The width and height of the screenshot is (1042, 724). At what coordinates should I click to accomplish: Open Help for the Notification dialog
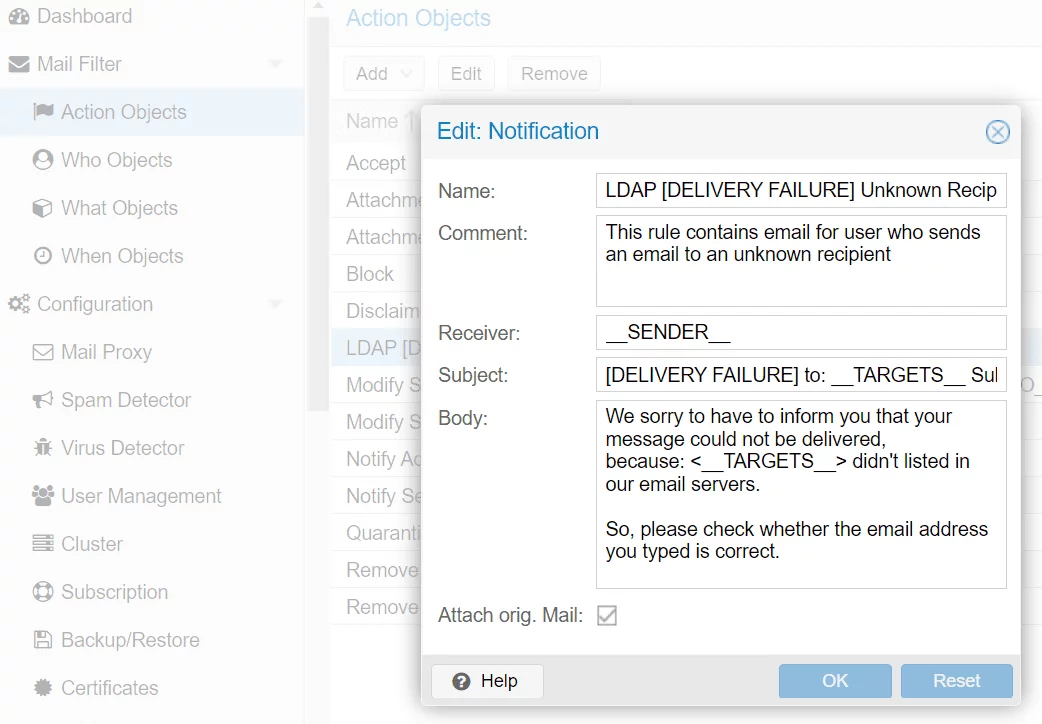coord(487,681)
